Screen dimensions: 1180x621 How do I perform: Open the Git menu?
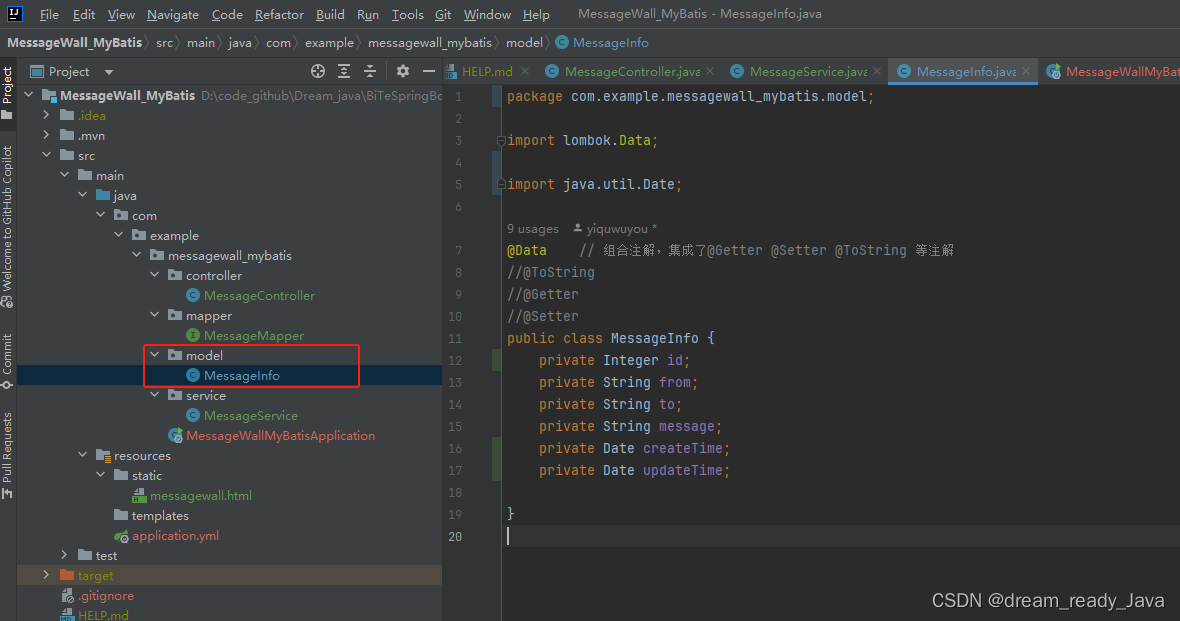point(443,14)
